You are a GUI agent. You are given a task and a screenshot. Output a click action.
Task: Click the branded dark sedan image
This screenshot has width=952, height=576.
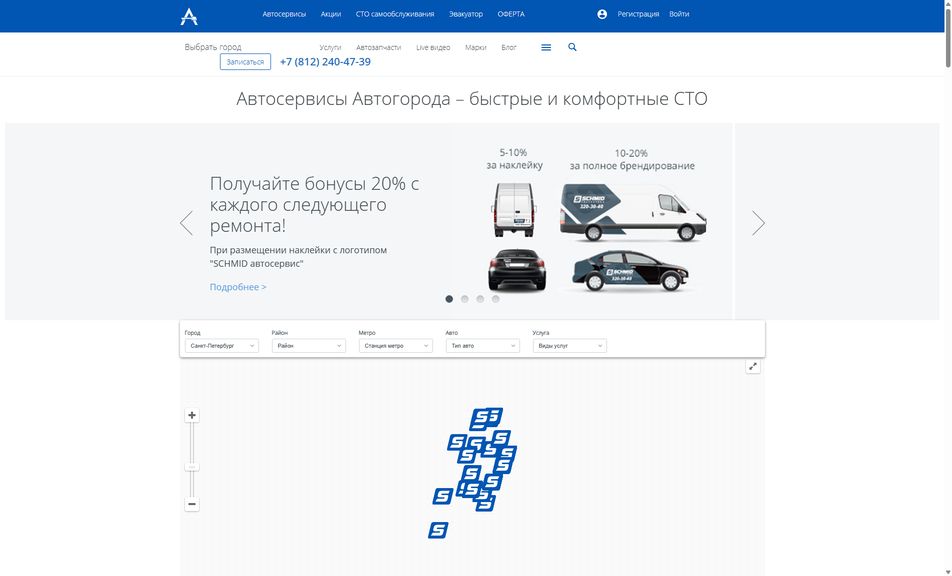(x=631, y=271)
